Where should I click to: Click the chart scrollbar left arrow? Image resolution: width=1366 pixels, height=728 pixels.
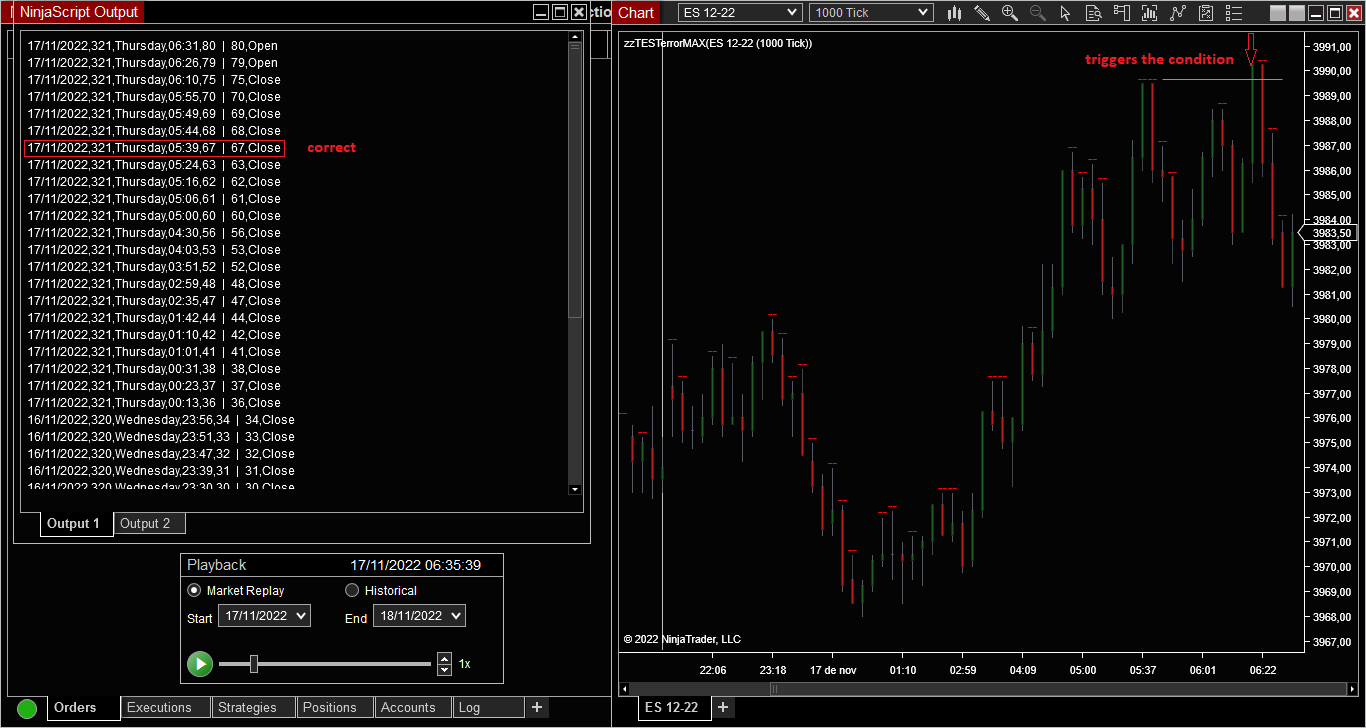[x=626, y=689]
